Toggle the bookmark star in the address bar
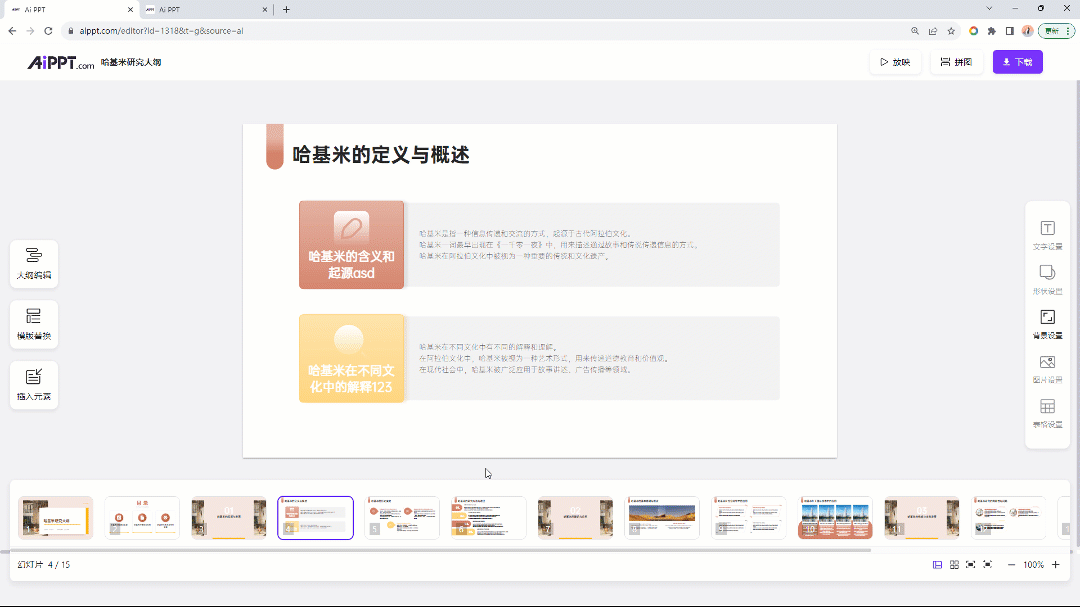 [x=951, y=31]
